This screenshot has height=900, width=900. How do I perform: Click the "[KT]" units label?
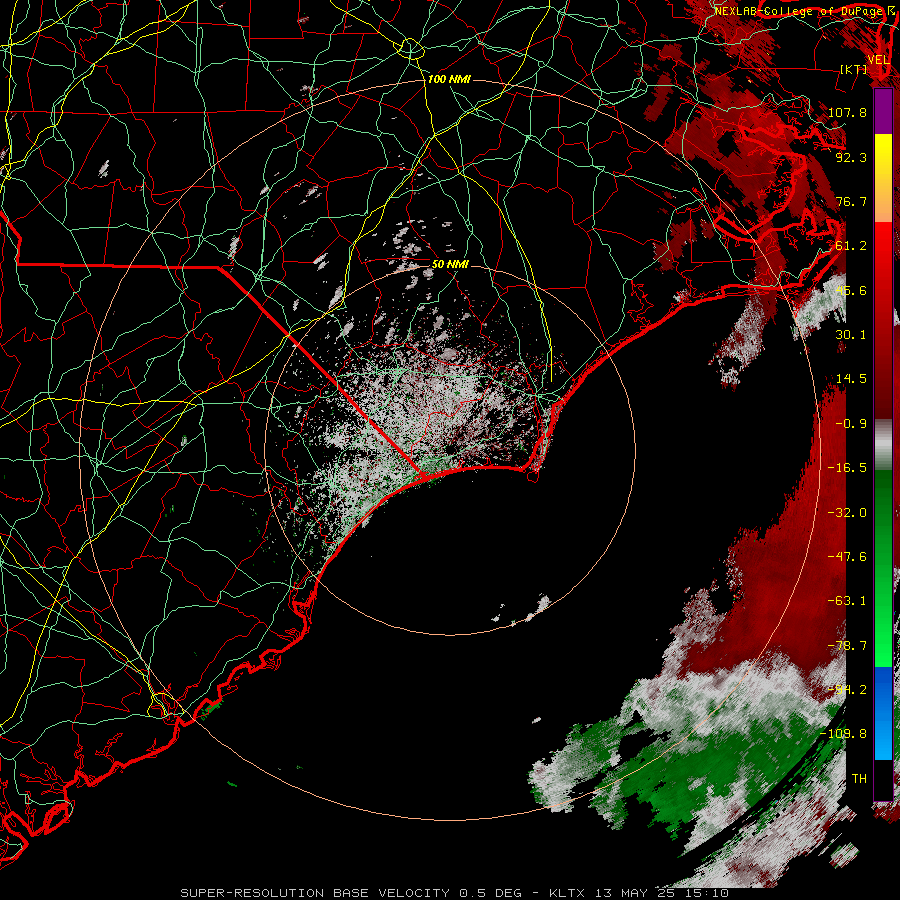point(854,69)
